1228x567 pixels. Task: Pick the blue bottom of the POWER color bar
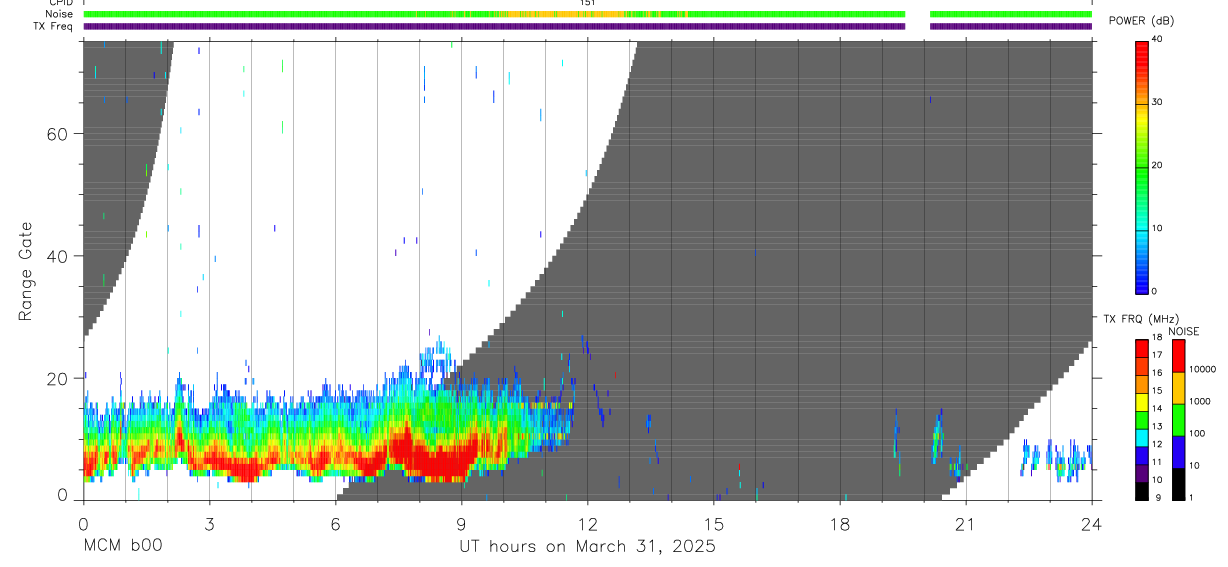(x=1141, y=280)
